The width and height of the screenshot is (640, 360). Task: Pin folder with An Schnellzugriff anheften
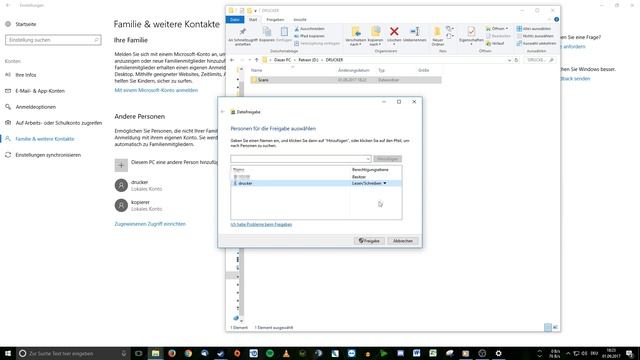(x=243, y=36)
